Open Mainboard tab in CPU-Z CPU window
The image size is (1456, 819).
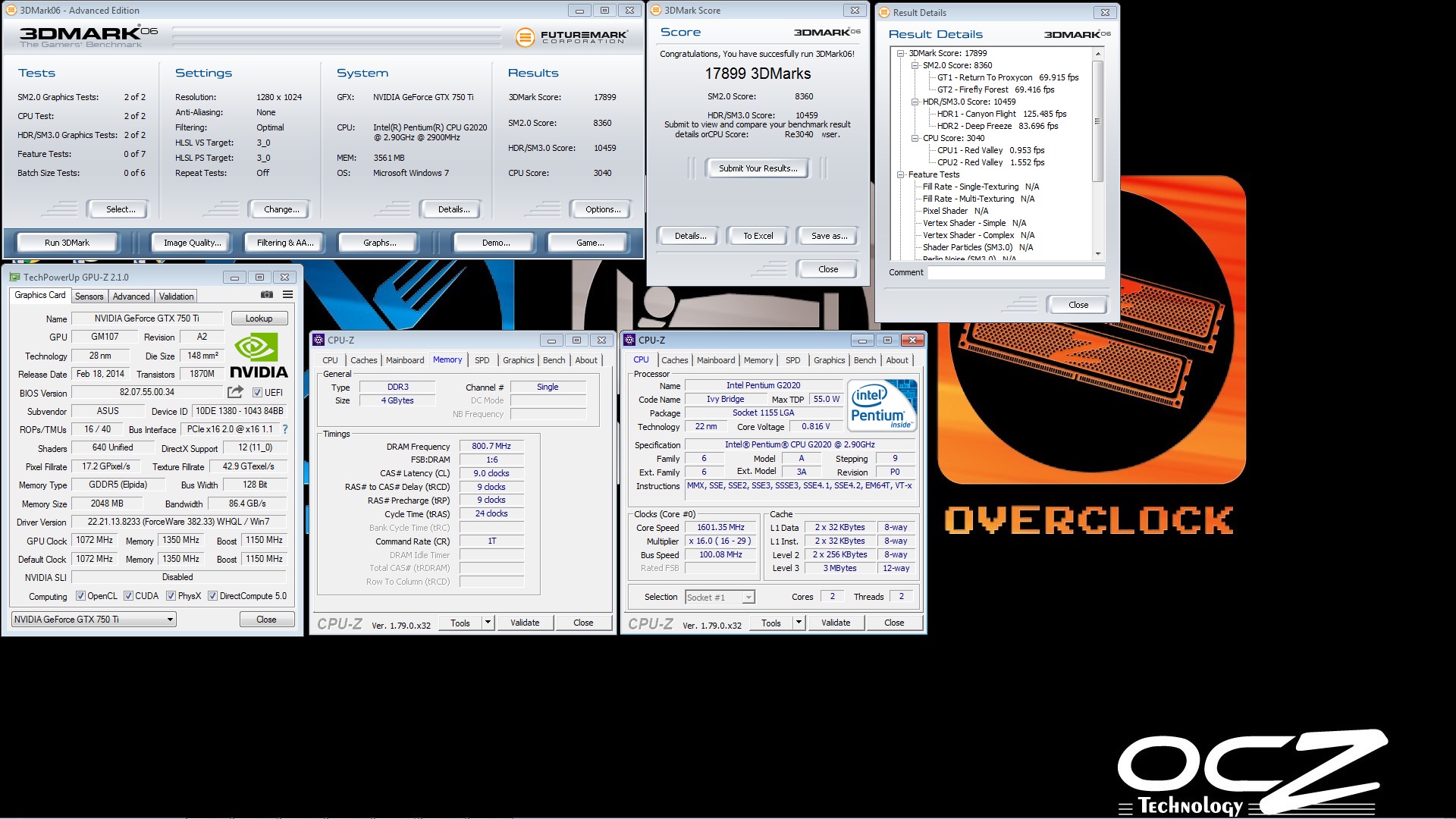click(x=716, y=360)
